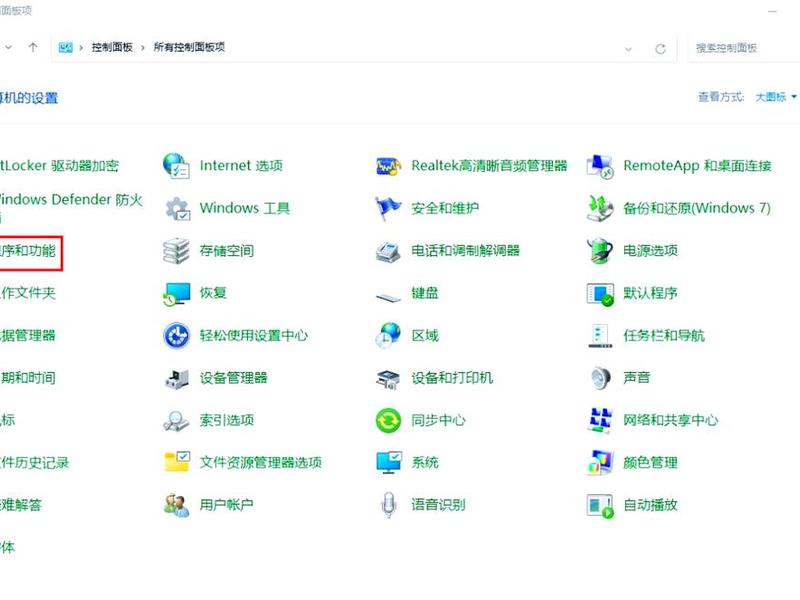Click address bar control panel icon
The height and width of the screenshot is (600, 800).
pyautogui.click(x=65, y=47)
